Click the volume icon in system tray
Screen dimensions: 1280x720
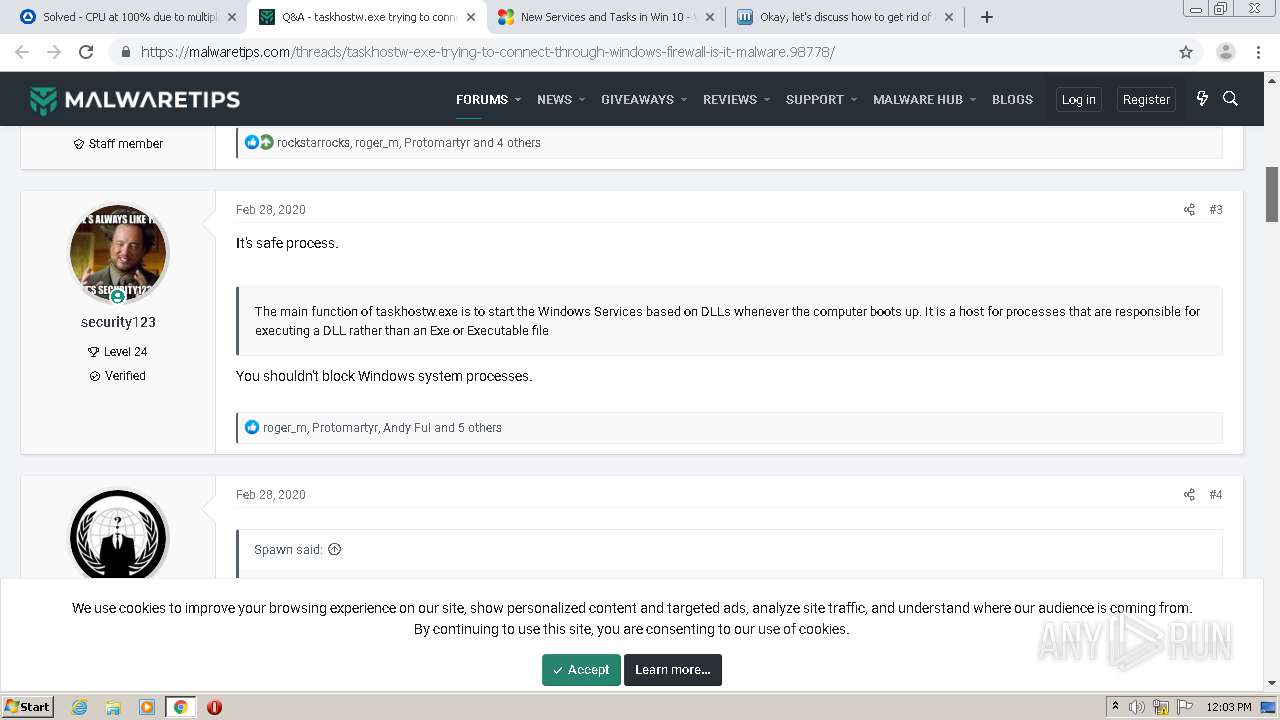tap(1137, 707)
